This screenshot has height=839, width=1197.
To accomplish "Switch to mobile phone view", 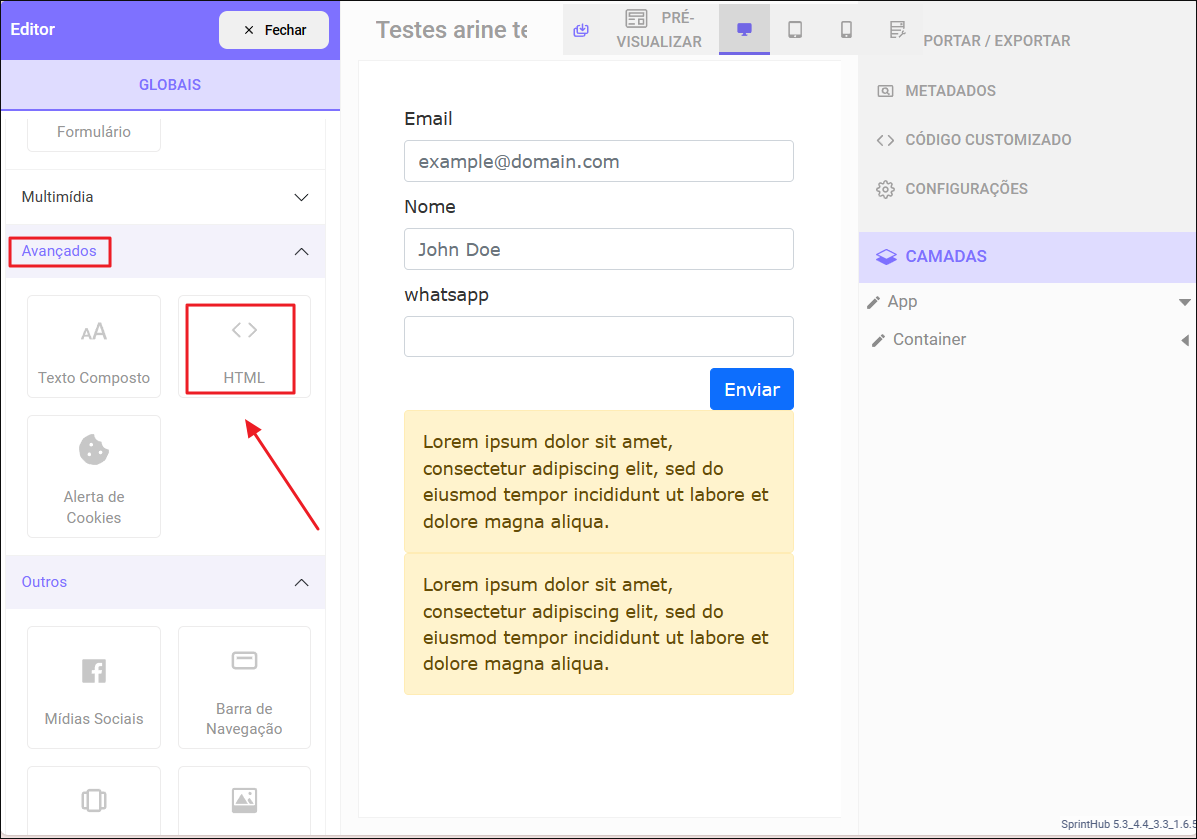I will (846, 30).
